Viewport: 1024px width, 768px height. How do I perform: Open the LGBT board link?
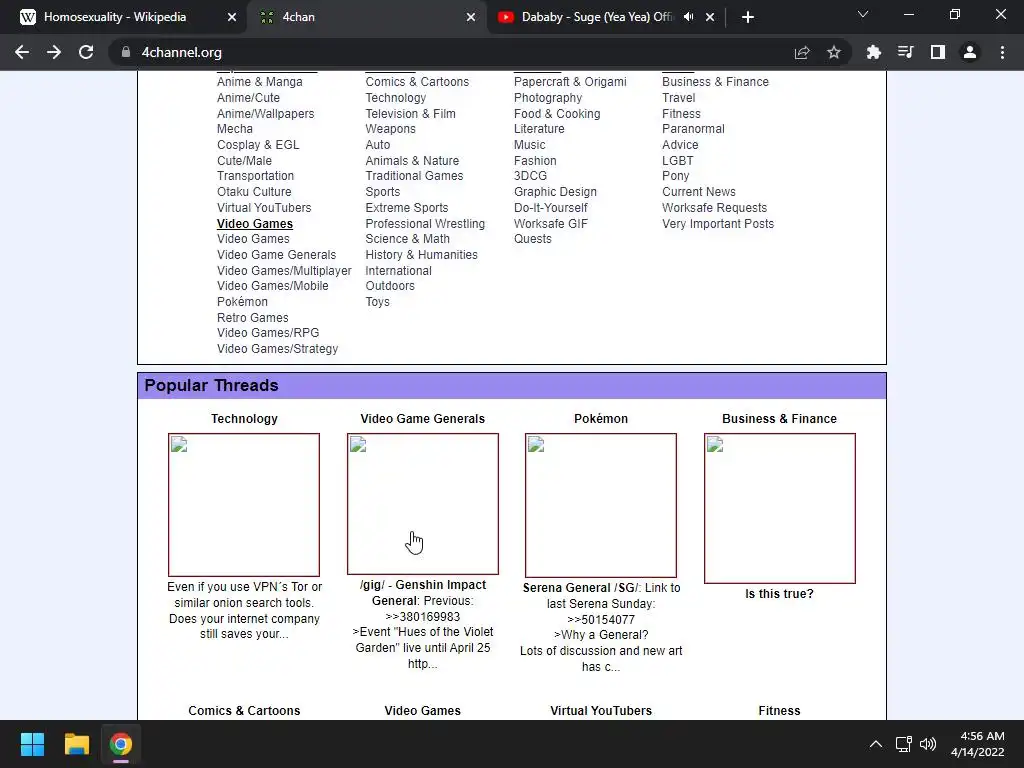pos(678,161)
